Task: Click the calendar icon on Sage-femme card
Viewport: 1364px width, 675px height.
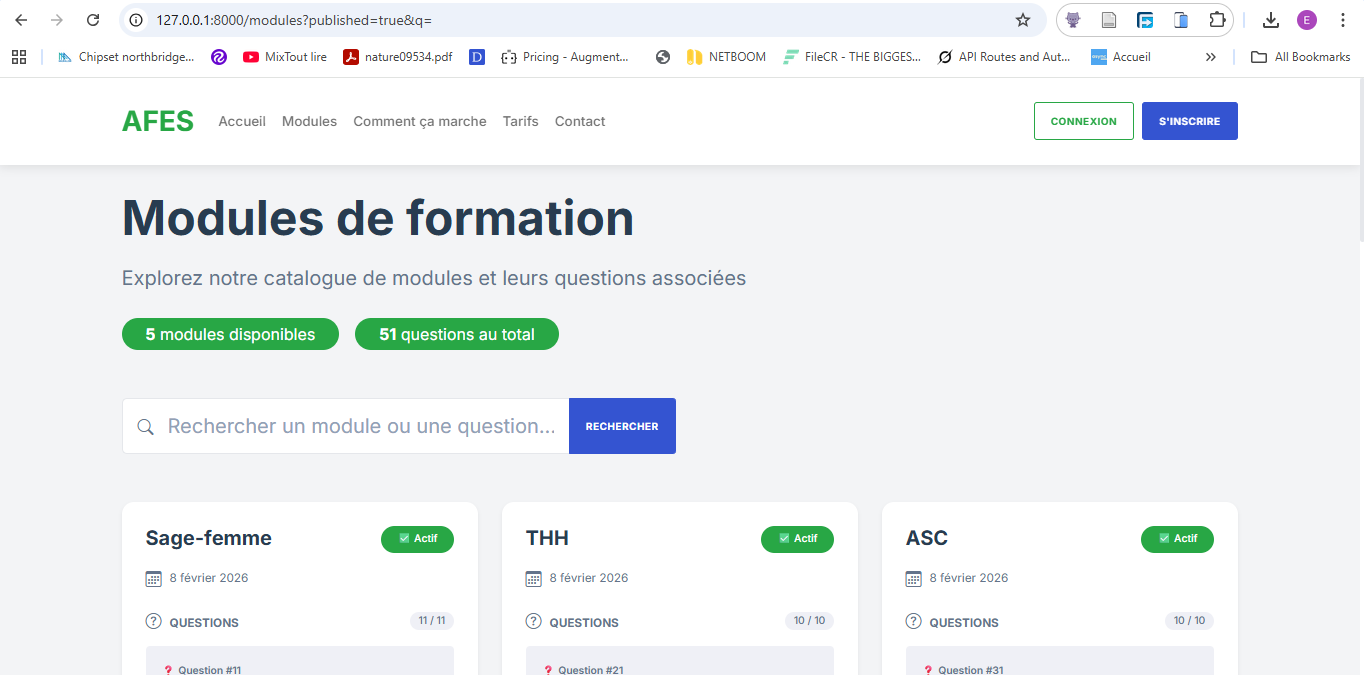Action: click(x=154, y=578)
